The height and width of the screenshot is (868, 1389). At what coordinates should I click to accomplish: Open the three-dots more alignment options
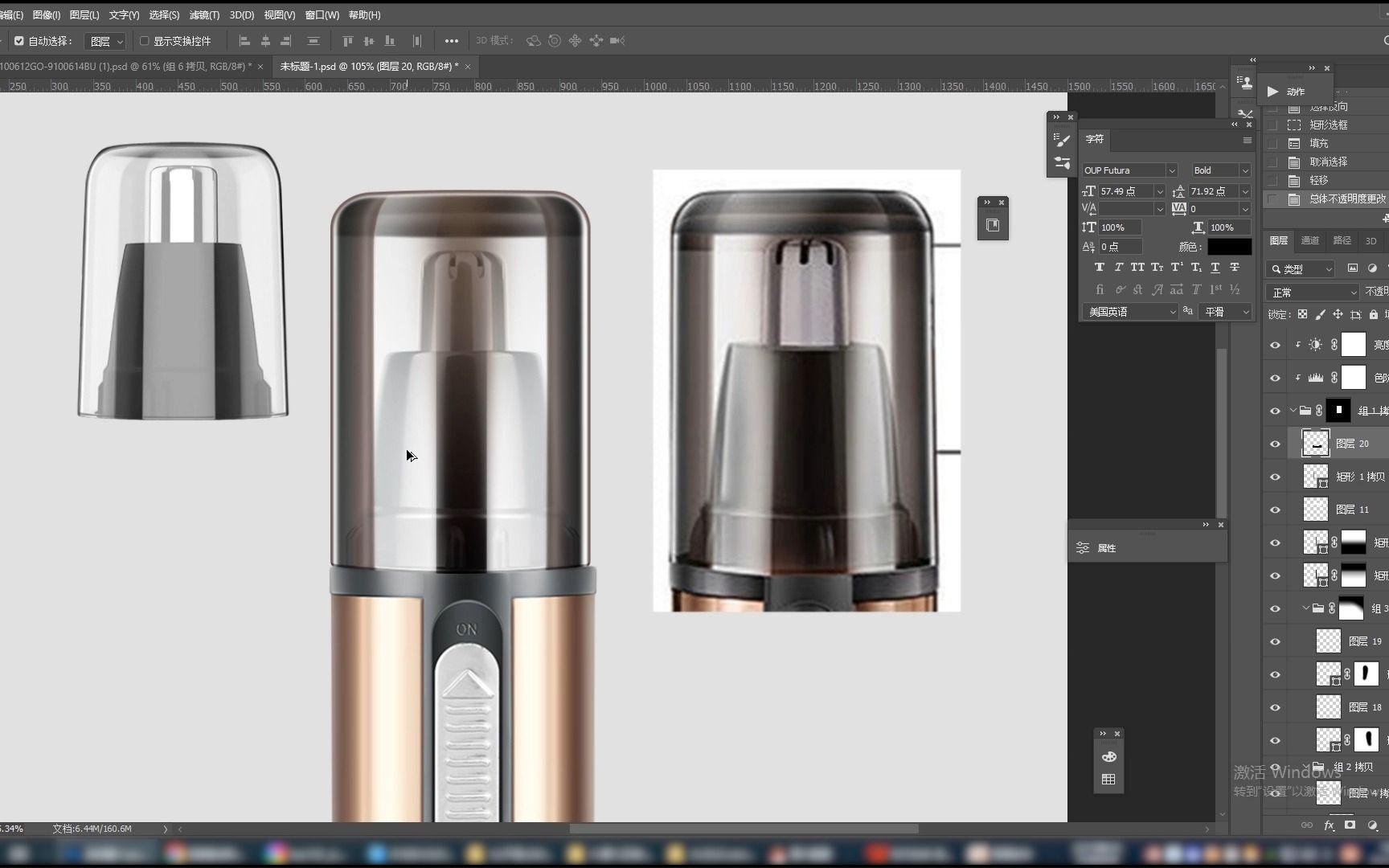point(452,41)
